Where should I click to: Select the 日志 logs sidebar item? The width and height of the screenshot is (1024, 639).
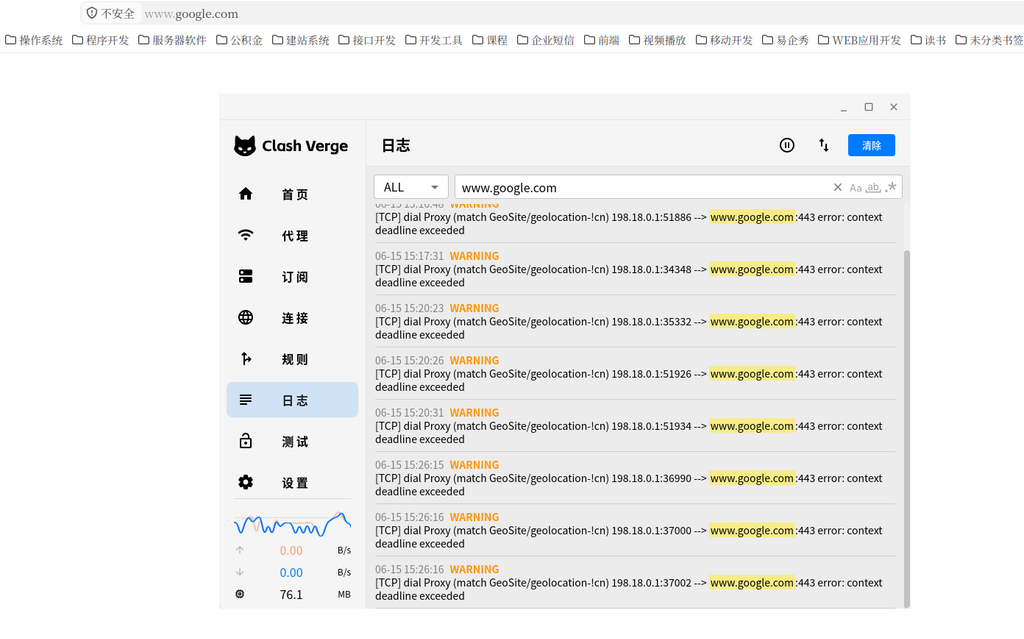tap(293, 400)
